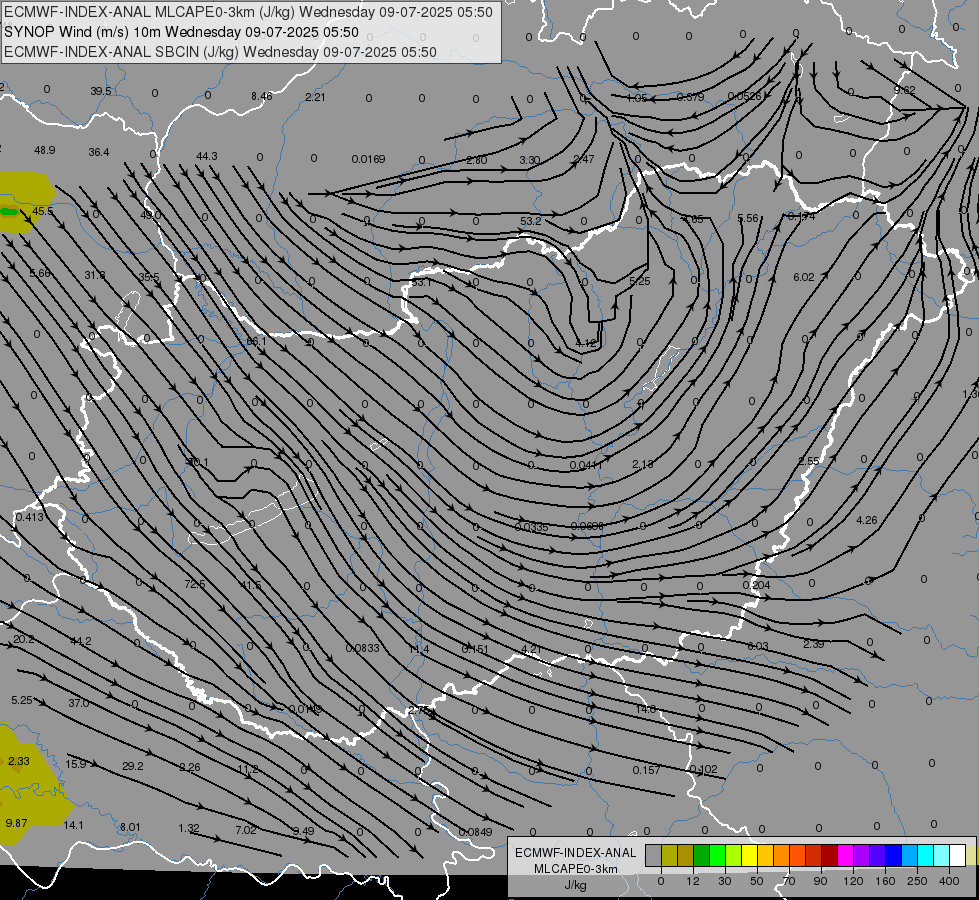Select the white swatch at the scale's end
This screenshot has height=900, width=979.
point(958,856)
